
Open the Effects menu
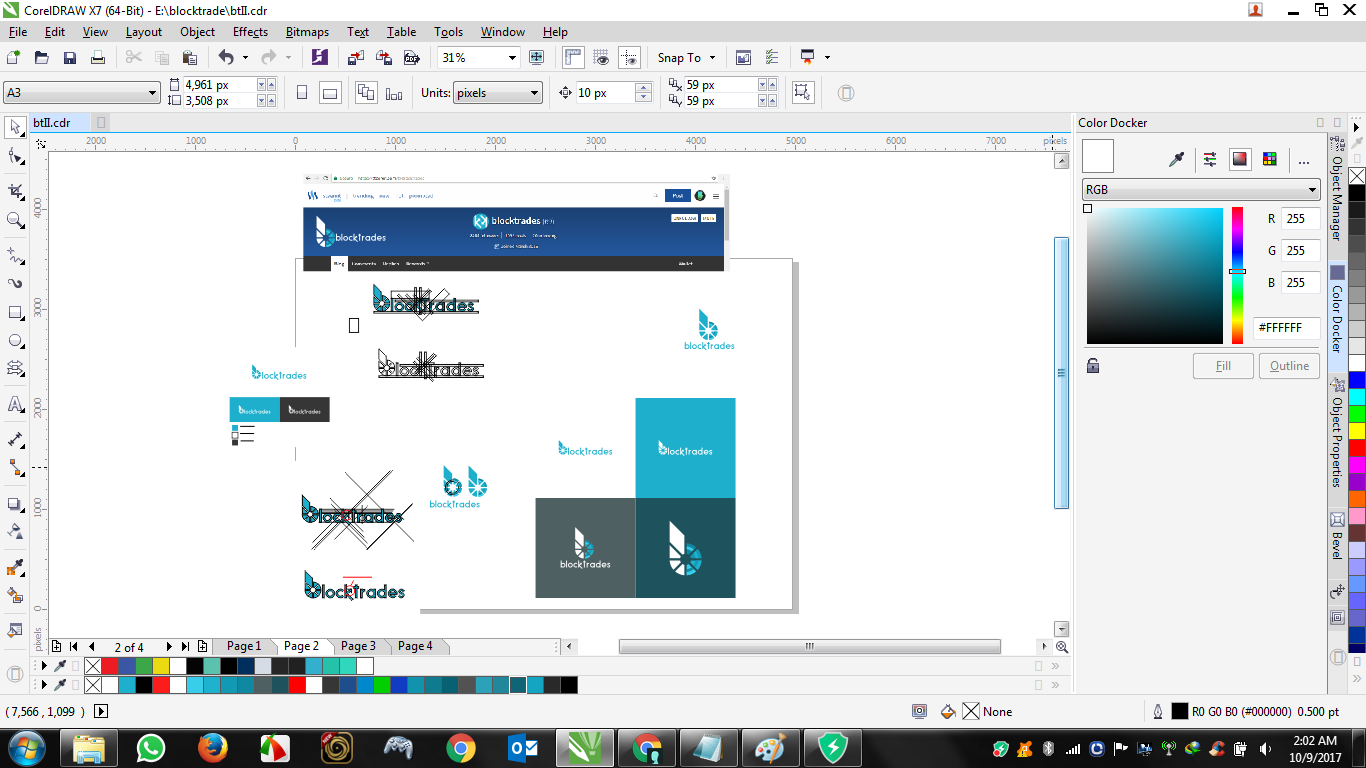click(250, 32)
